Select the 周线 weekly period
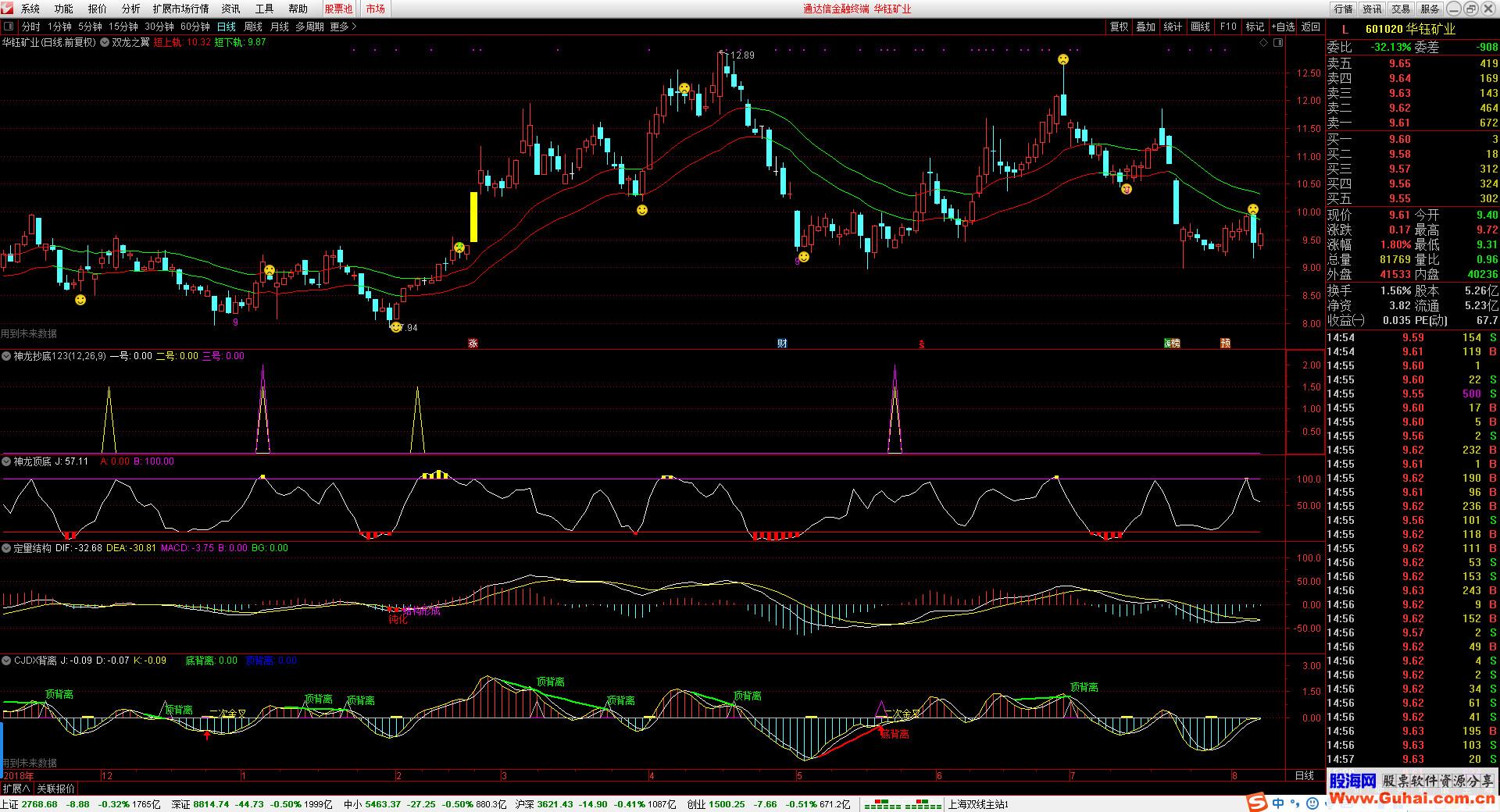The width and height of the screenshot is (1500, 812). pos(253,27)
